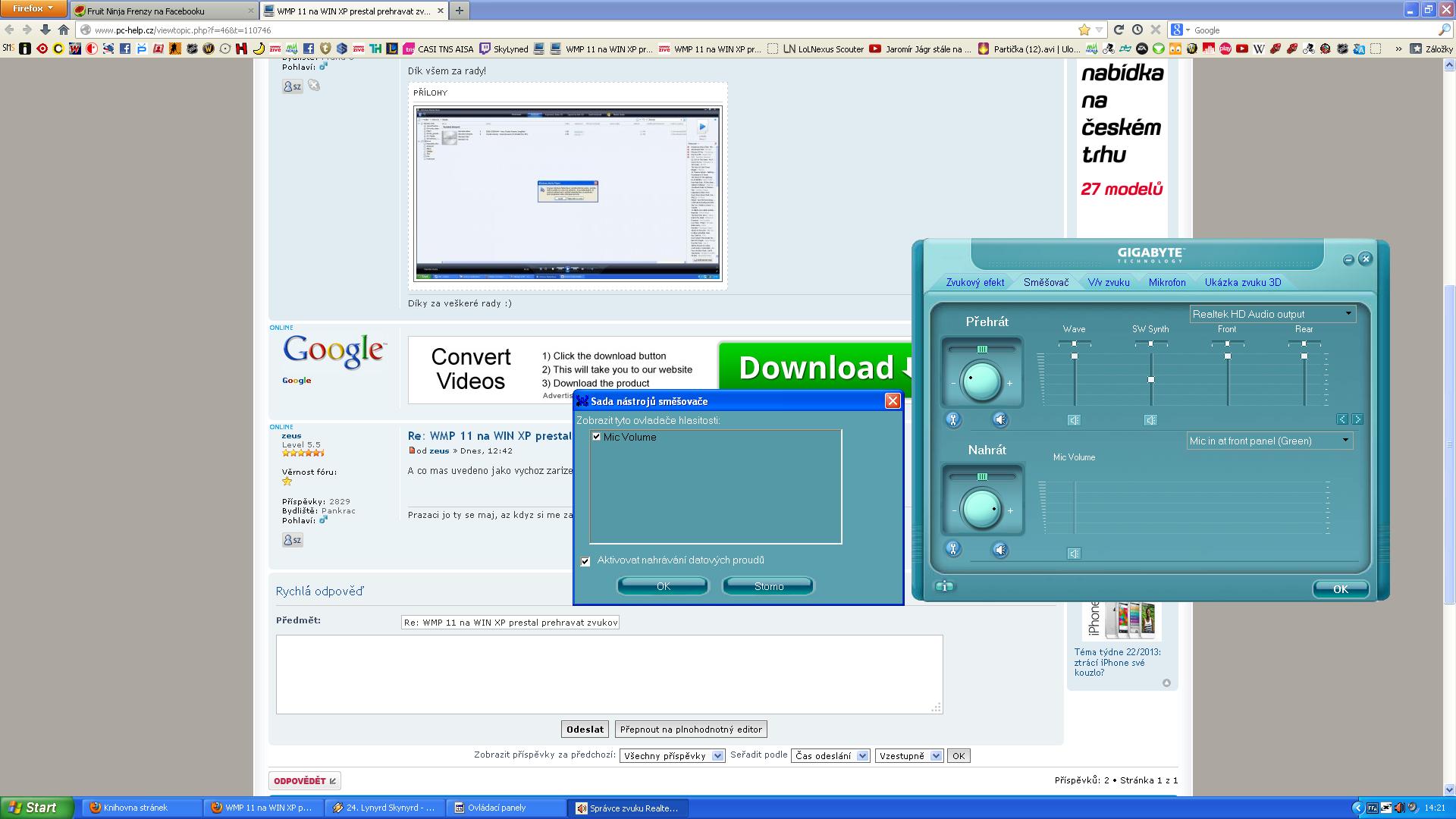Mute recording with speaker icon under Nahrát
Viewport: 1456px width, 819px height.
pyautogui.click(x=1000, y=550)
